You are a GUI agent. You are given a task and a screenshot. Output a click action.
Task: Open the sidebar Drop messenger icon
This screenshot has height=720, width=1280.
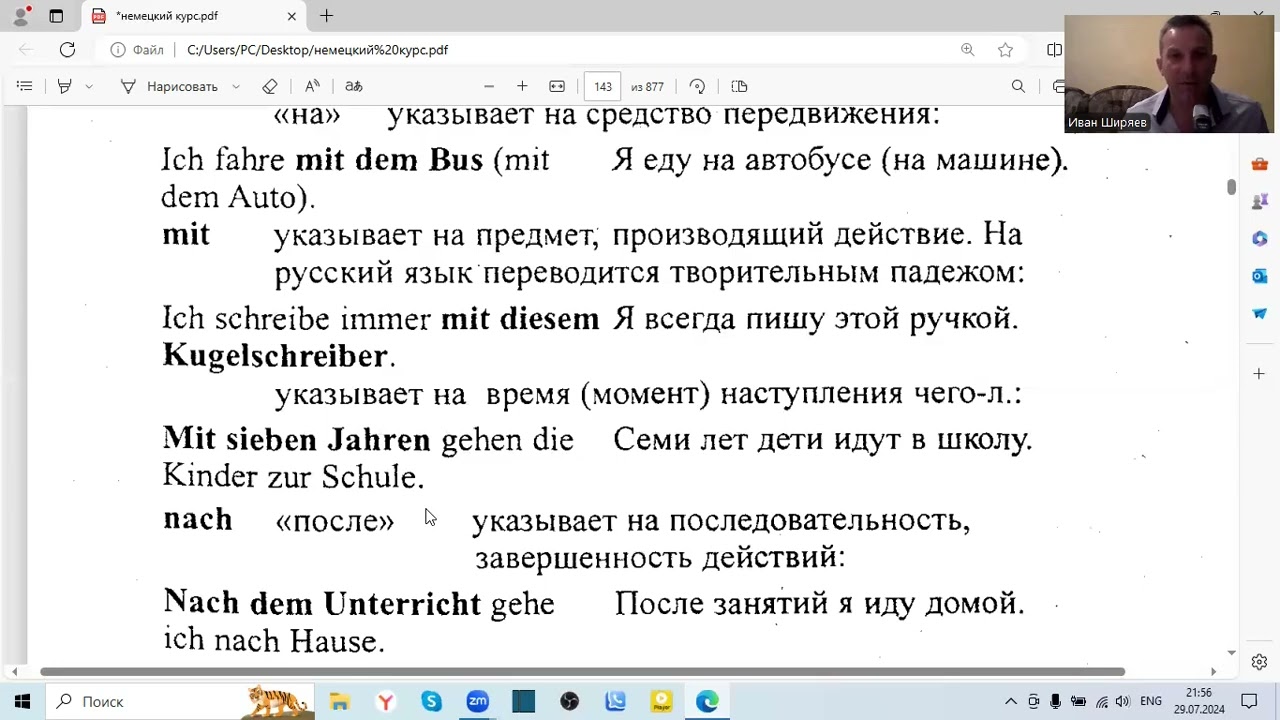(x=1259, y=313)
